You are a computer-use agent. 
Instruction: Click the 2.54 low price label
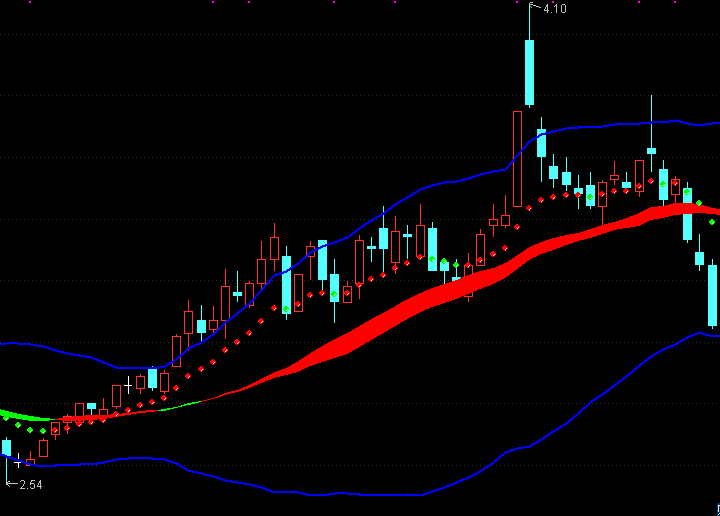31,485
